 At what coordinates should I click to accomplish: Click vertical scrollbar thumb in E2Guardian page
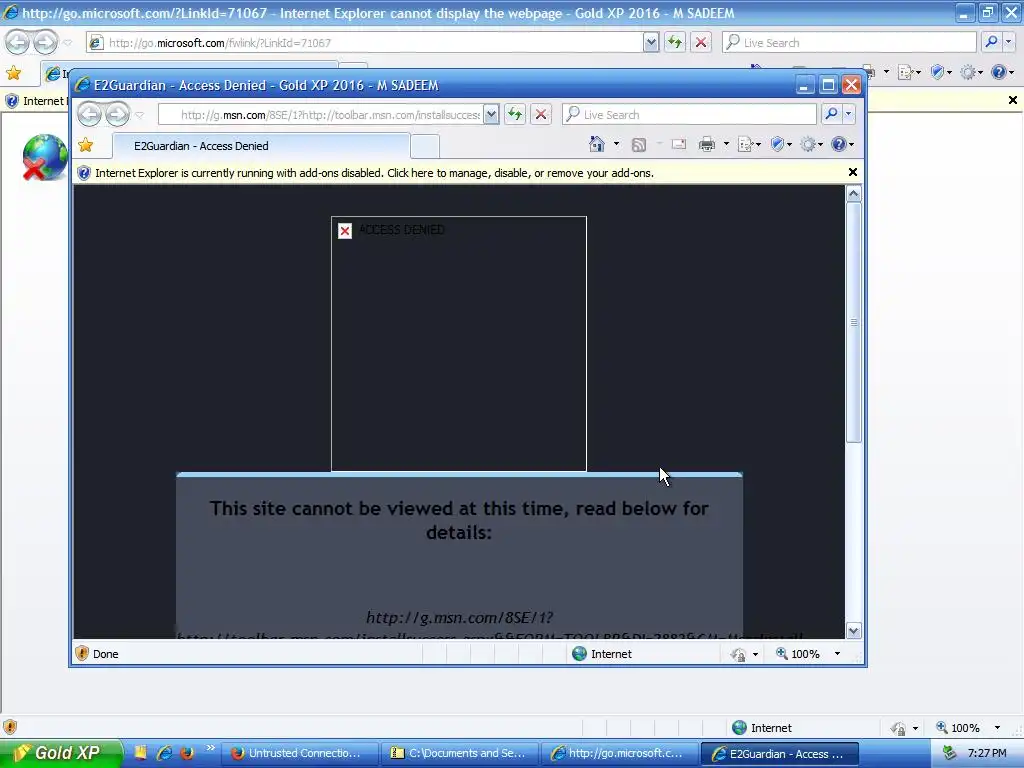pyautogui.click(x=854, y=323)
